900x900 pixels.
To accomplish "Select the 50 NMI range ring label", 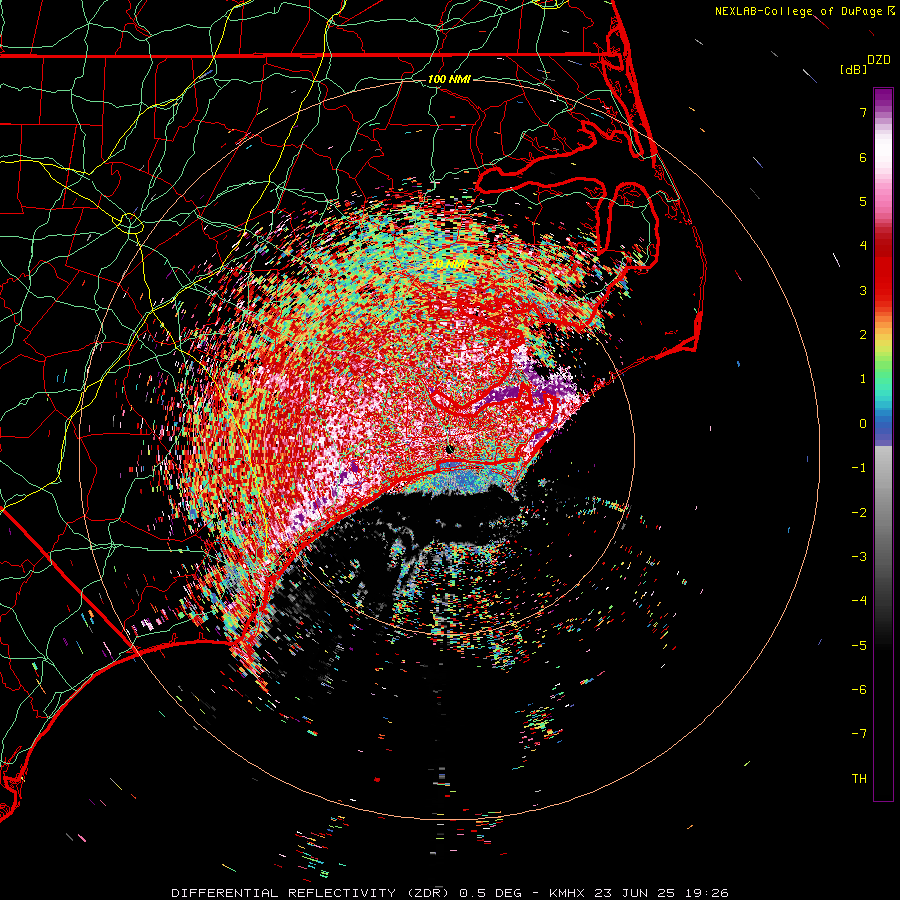I will pos(449,264).
